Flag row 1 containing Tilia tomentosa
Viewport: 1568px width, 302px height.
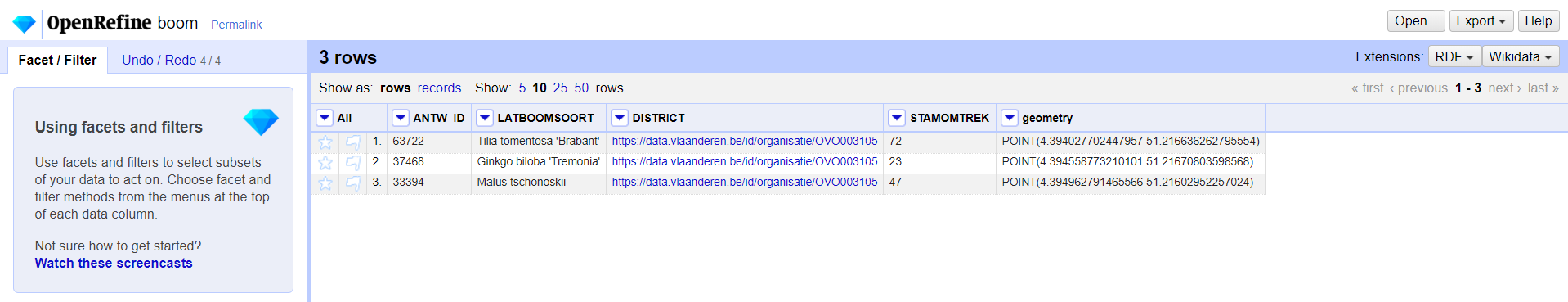coord(353,142)
